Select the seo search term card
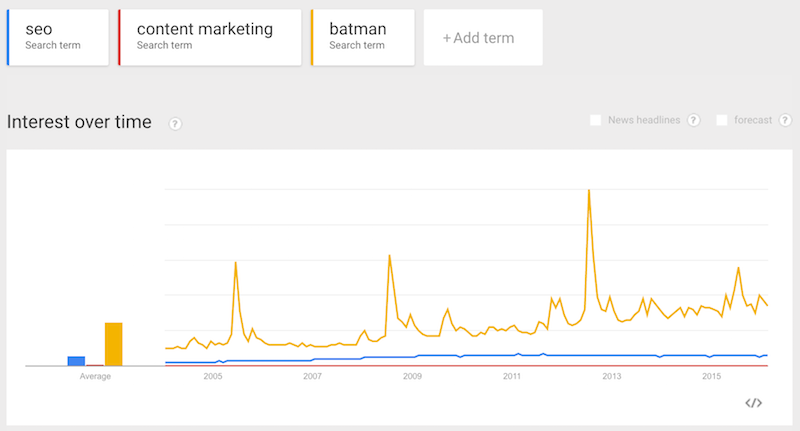 pyautogui.click(x=58, y=38)
